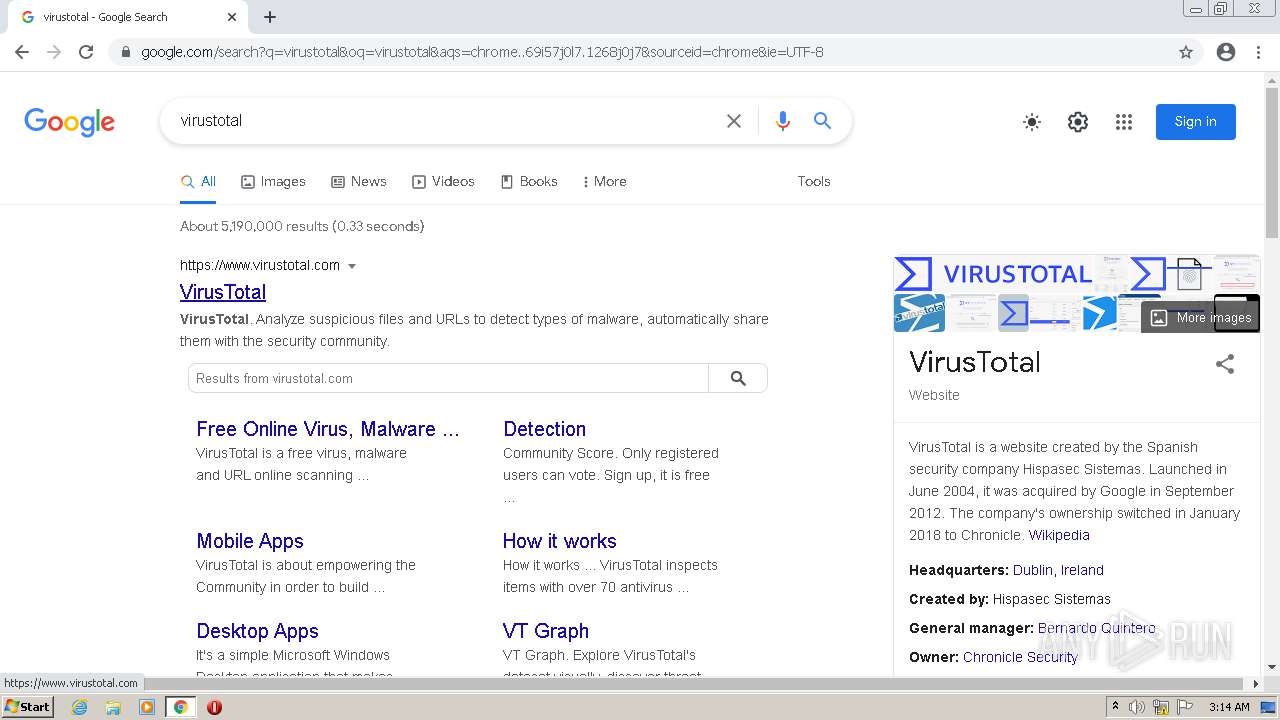
Task: Clear the search box with the X icon
Action: pos(734,121)
